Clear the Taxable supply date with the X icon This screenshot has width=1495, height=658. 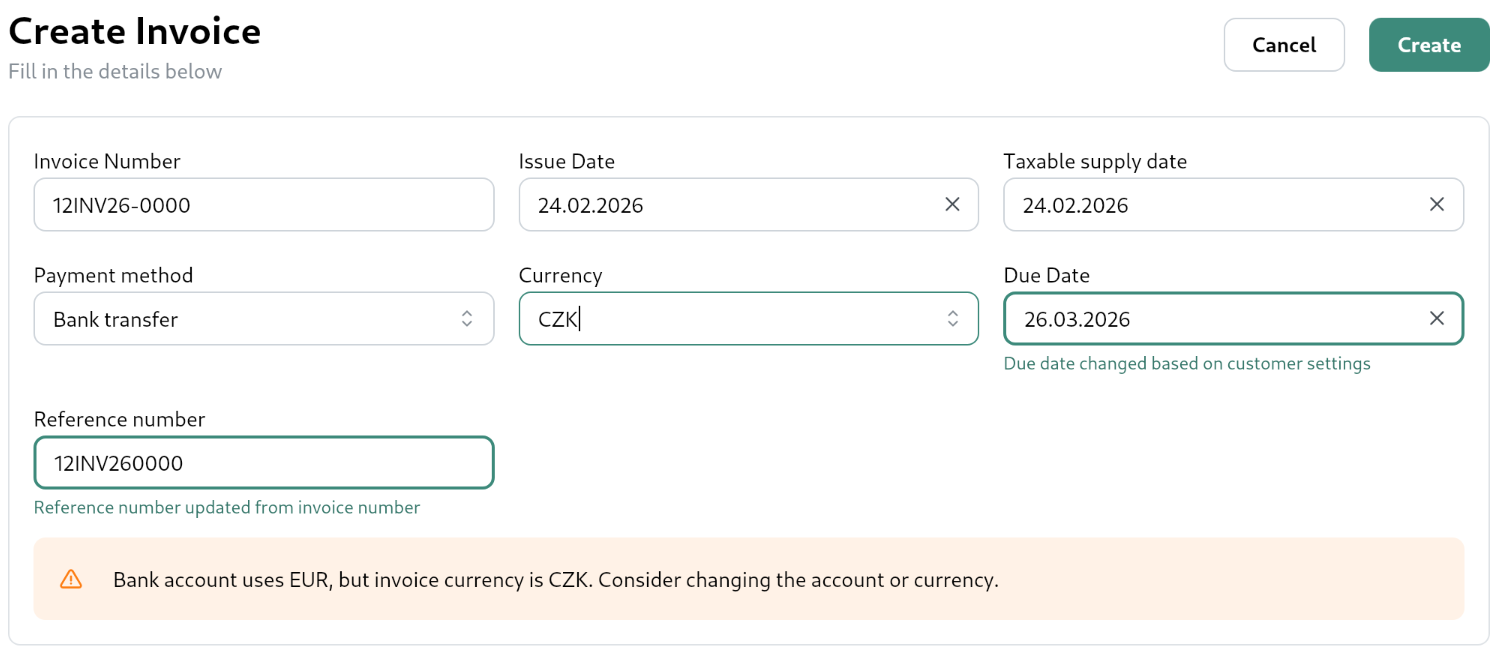(1437, 204)
